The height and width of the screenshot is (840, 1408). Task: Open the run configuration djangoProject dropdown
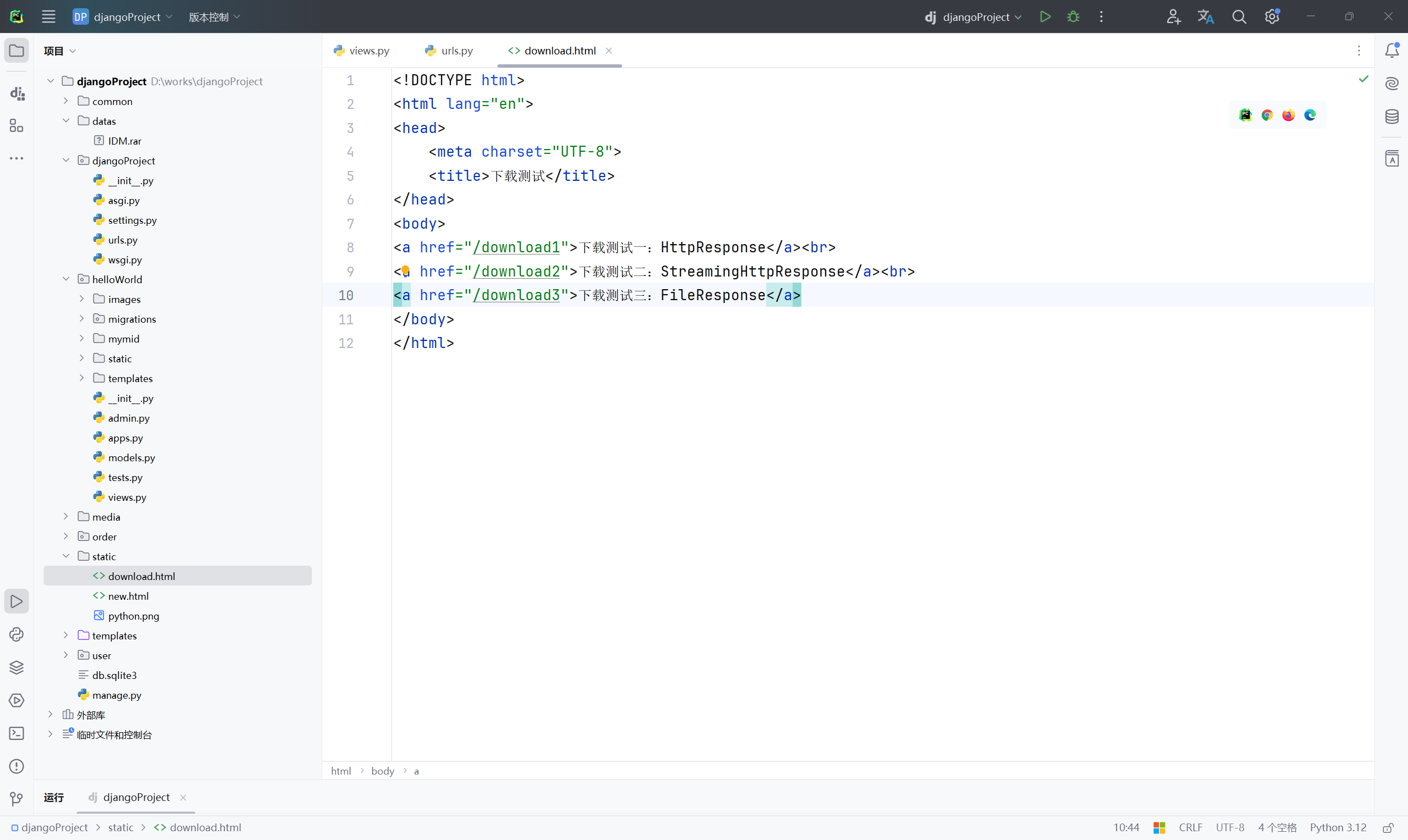[x=972, y=17]
